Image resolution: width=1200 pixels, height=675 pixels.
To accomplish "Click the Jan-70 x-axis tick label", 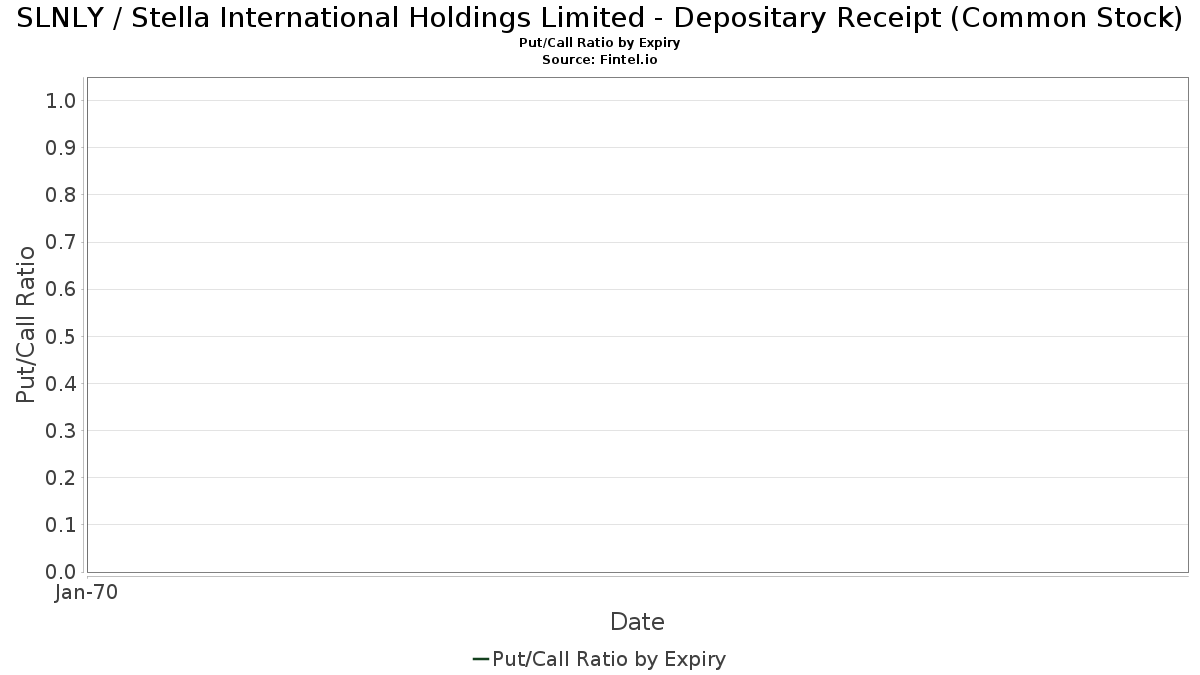I will coord(86,593).
